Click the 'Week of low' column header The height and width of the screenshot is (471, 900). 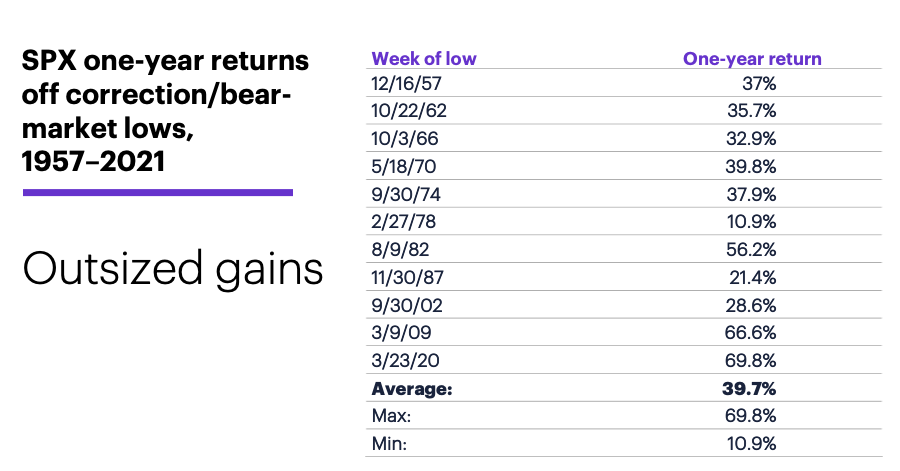[424, 59]
